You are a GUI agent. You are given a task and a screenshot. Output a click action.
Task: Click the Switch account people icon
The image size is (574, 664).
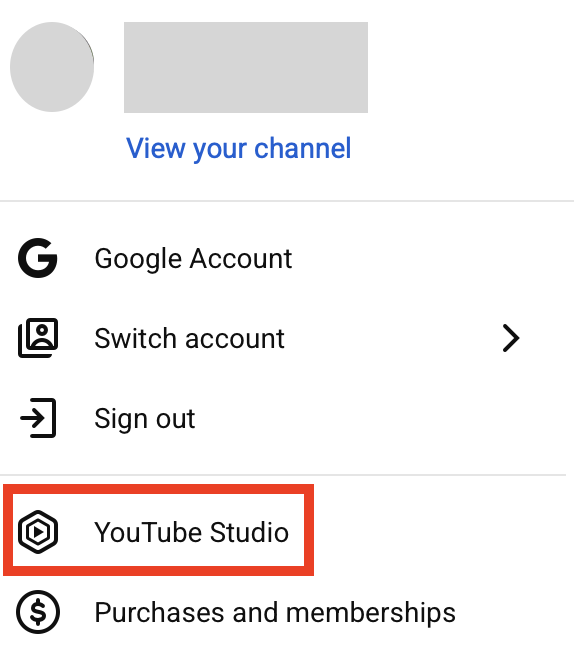38,338
